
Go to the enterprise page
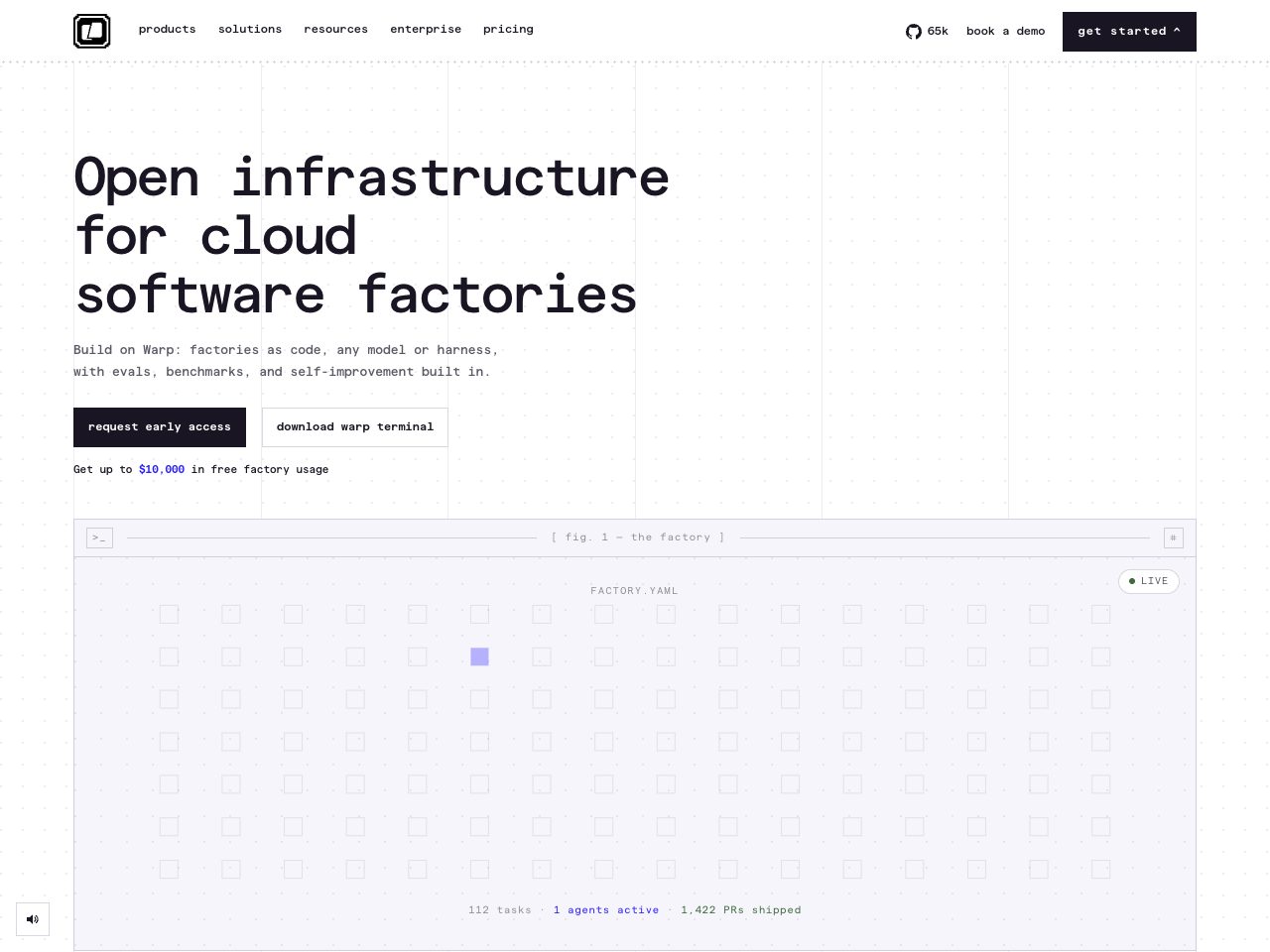point(426,29)
